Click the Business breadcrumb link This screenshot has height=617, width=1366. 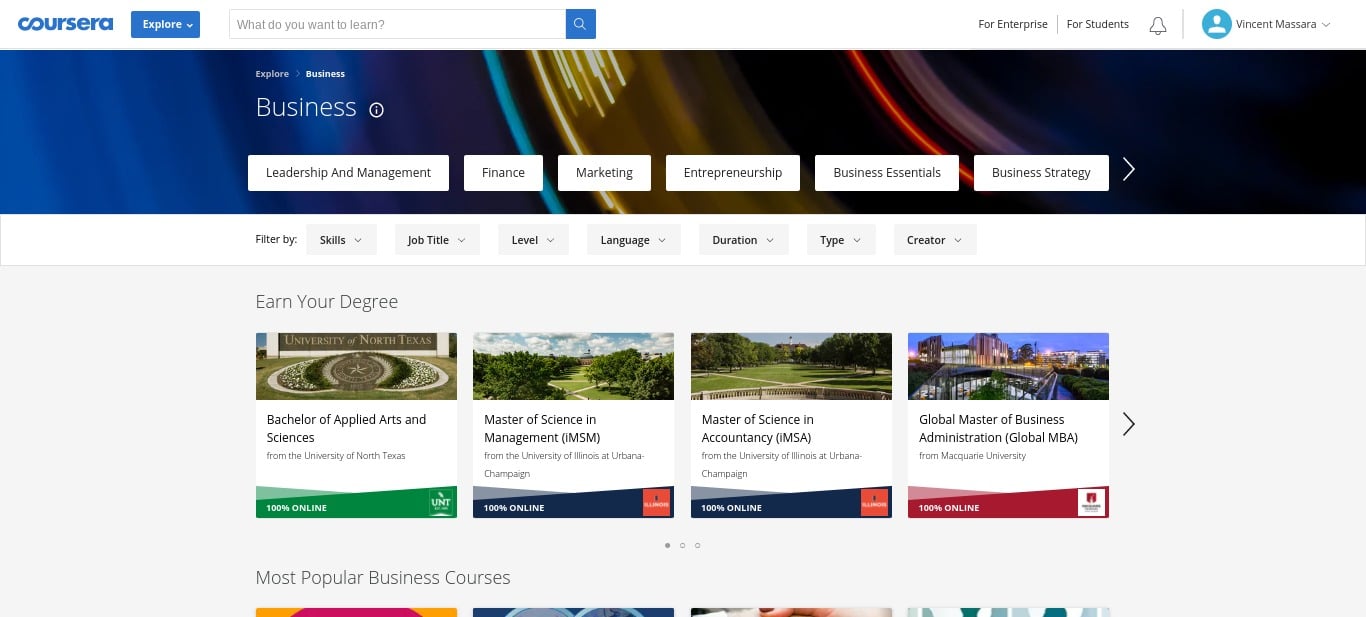pos(325,74)
